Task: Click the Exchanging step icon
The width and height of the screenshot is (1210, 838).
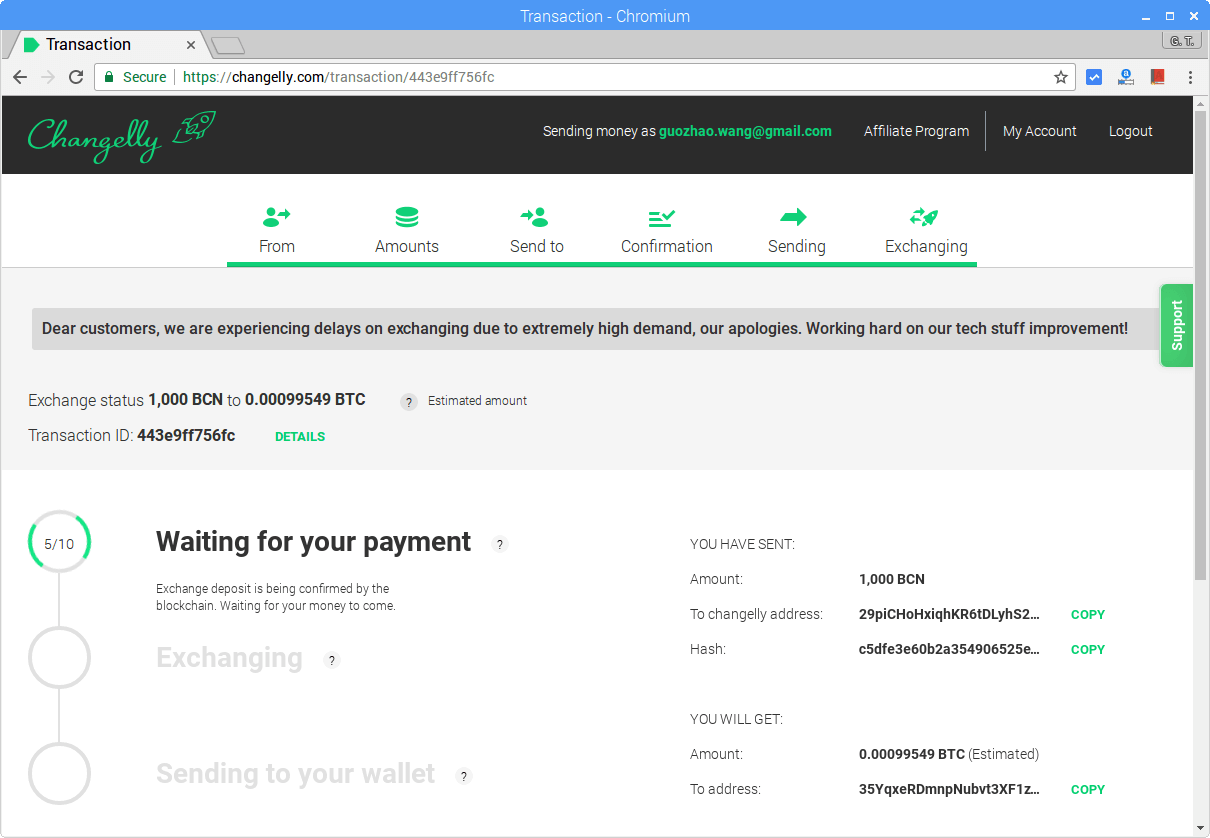Action: pyautogui.click(x=926, y=215)
